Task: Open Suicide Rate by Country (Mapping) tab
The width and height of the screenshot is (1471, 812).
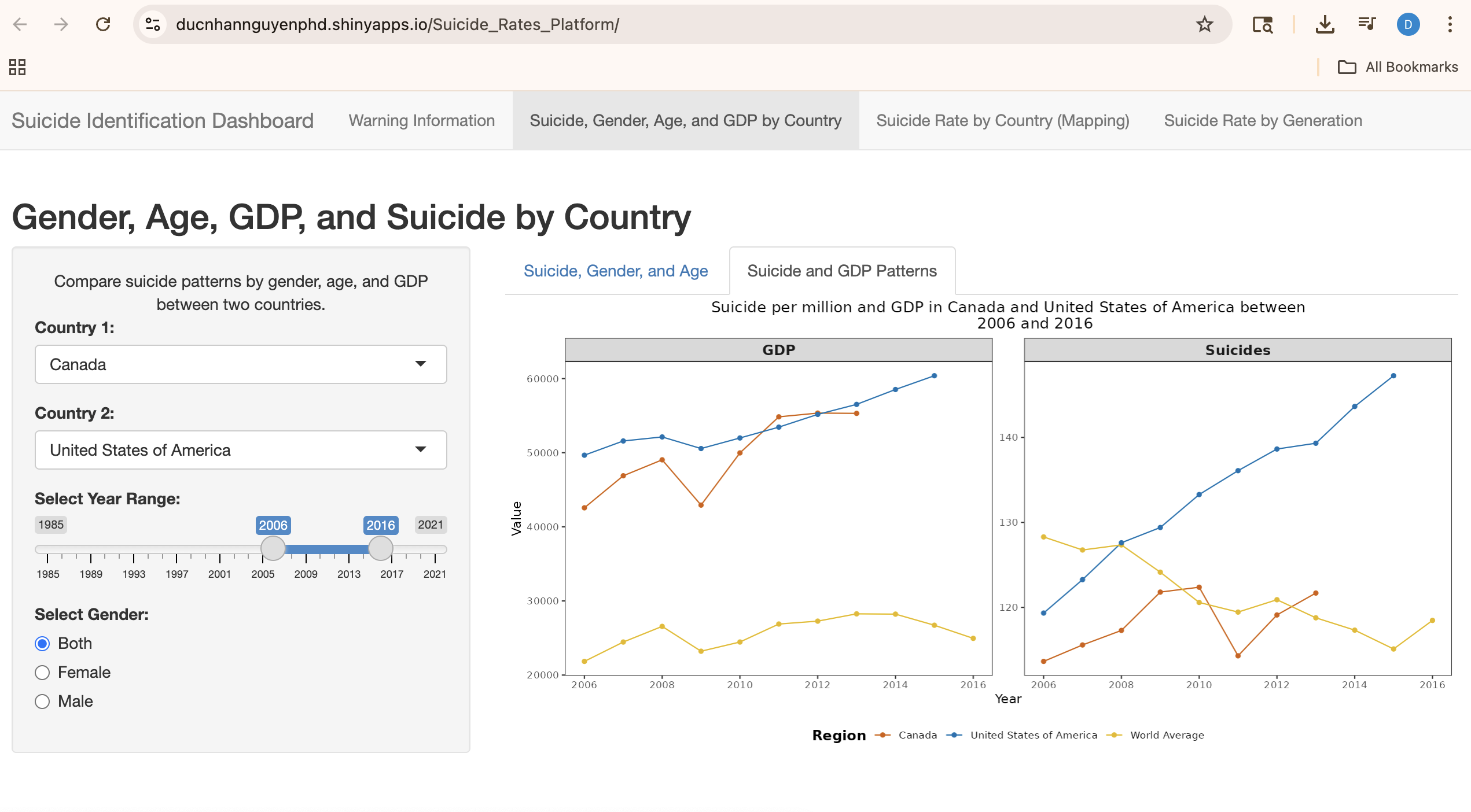Action: click(1003, 120)
